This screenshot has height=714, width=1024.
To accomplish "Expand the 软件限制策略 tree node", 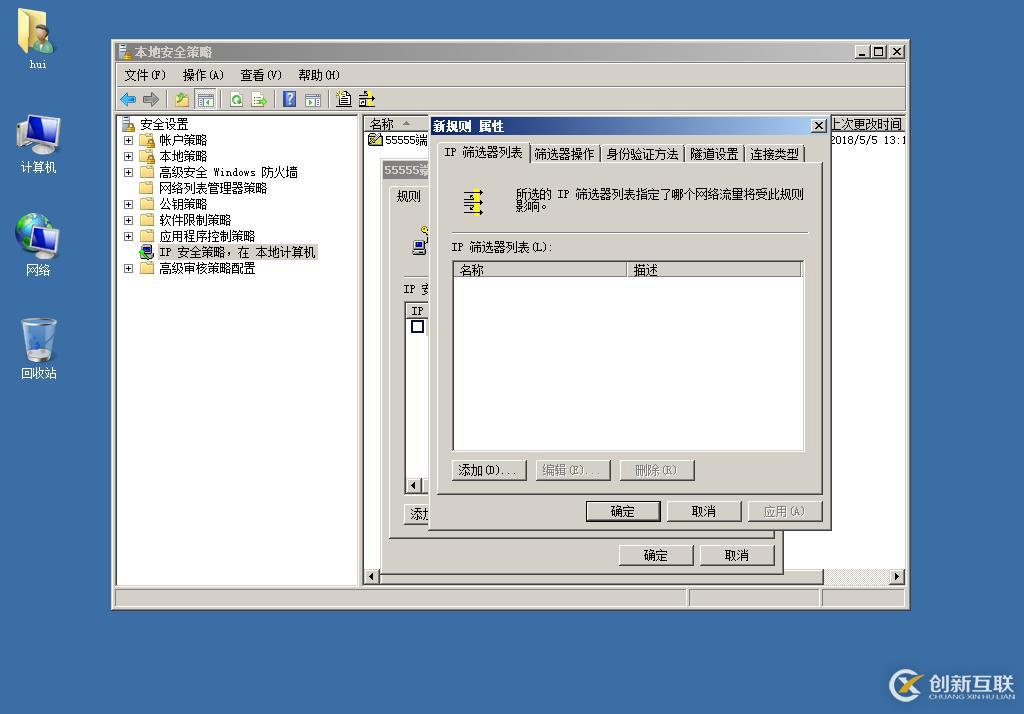I will point(129,220).
